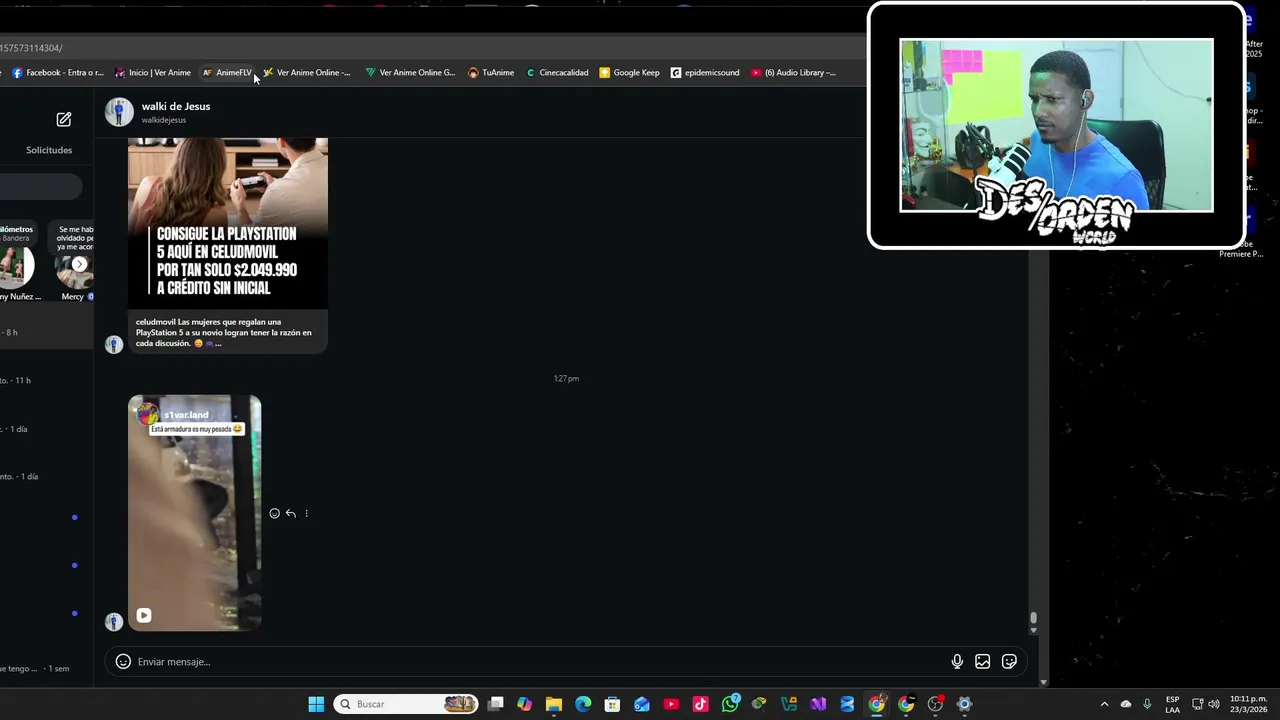Open the emoji picker in message box
1280x720 pixels.
coord(123,661)
